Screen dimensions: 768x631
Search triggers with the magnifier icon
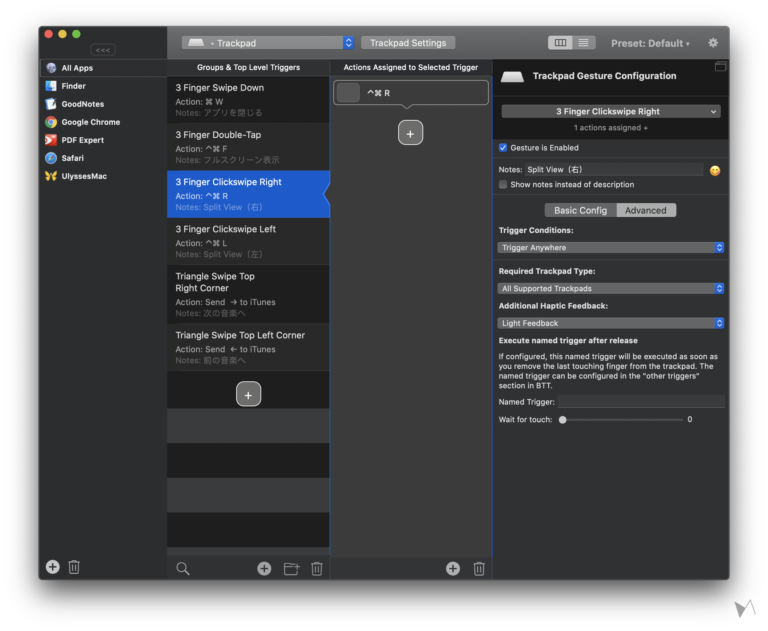[x=183, y=568]
